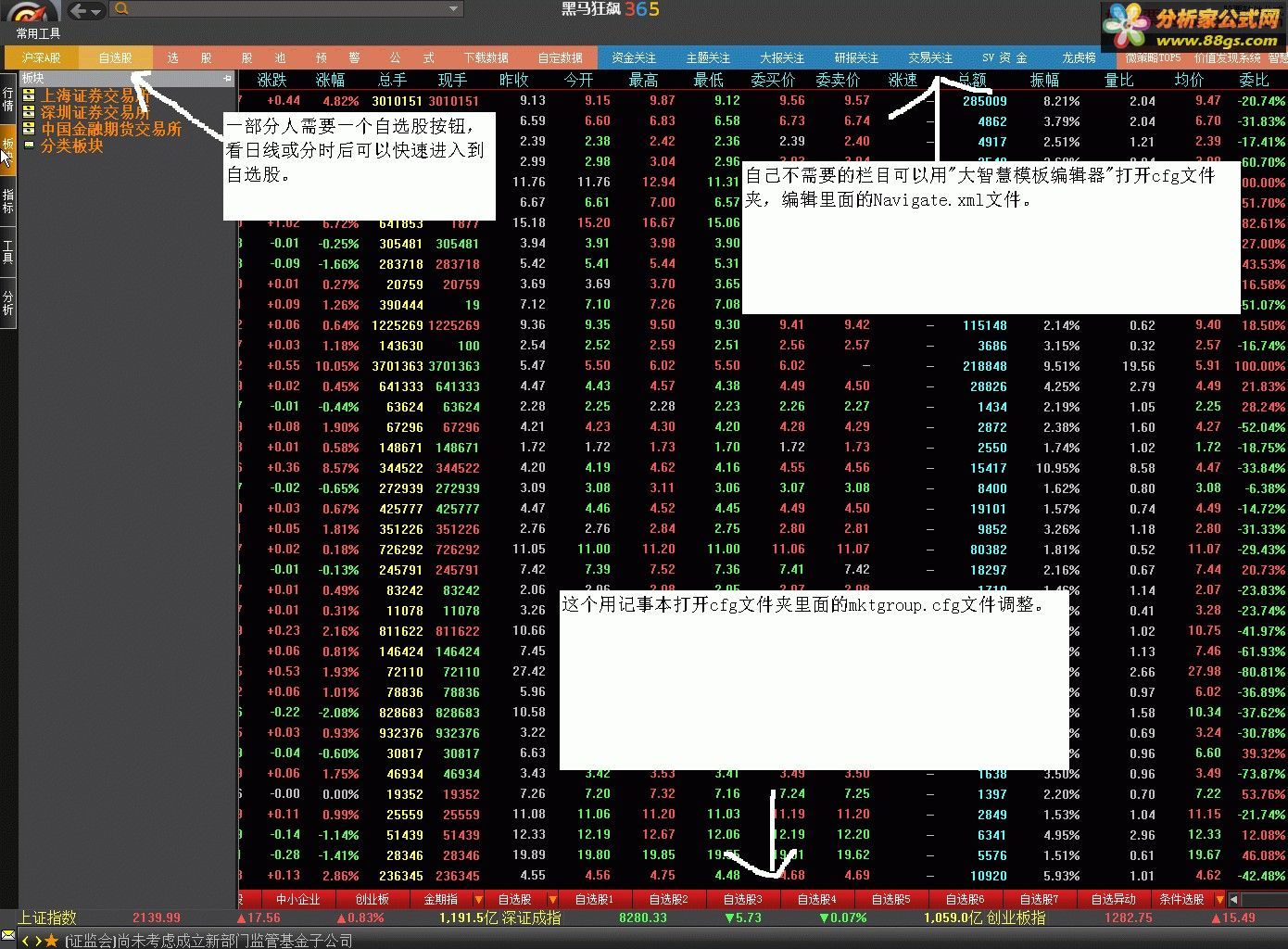
Task: Open the 龙虎榜 tab
Action: point(1079,57)
